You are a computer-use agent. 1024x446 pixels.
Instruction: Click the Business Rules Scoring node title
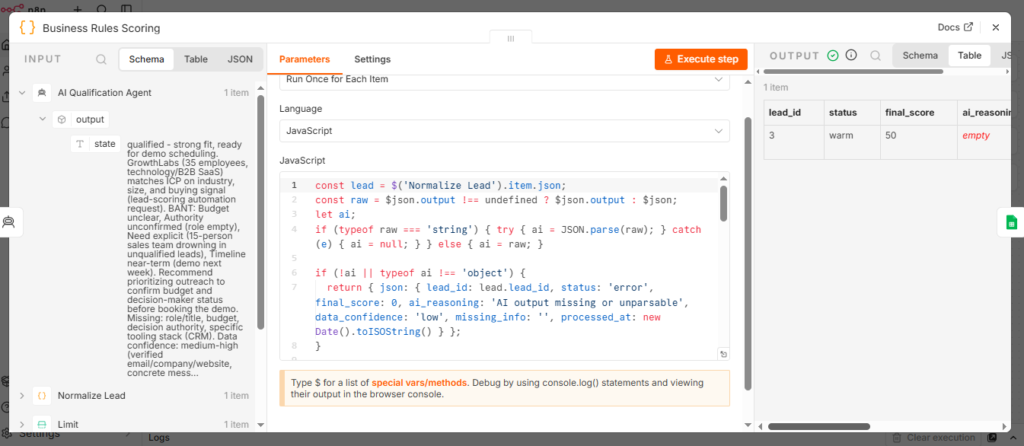[101, 28]
